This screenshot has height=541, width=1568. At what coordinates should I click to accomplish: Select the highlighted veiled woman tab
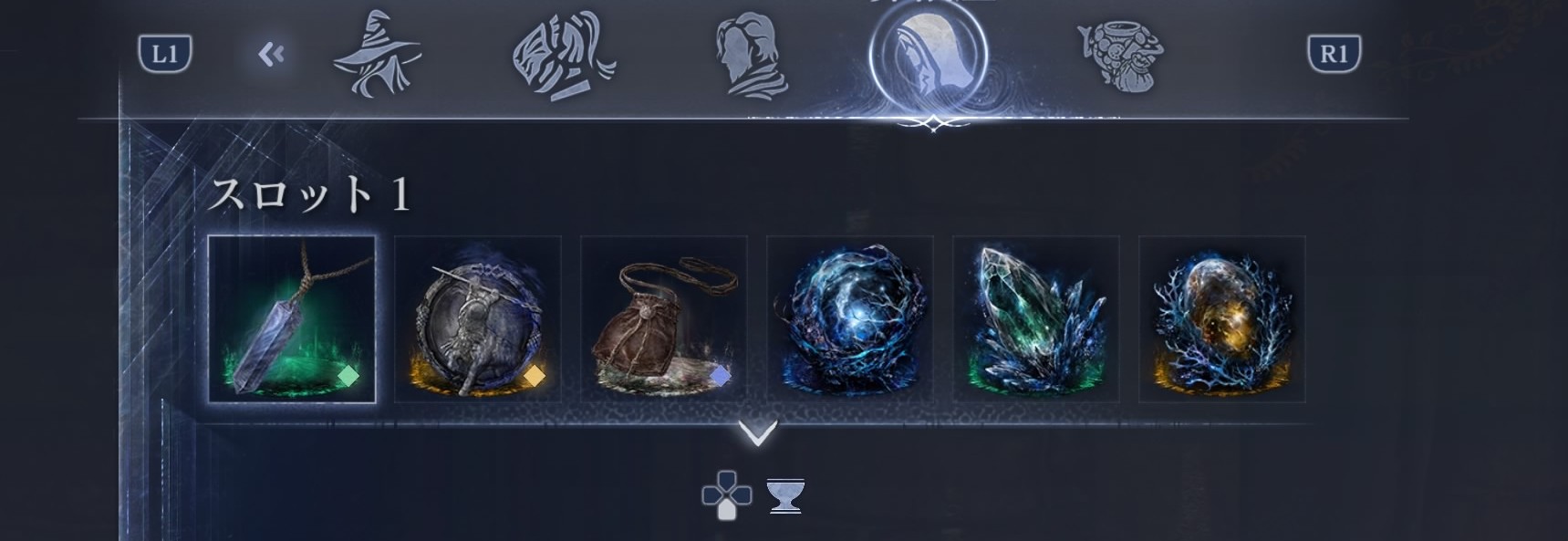(x=928, y=55)
